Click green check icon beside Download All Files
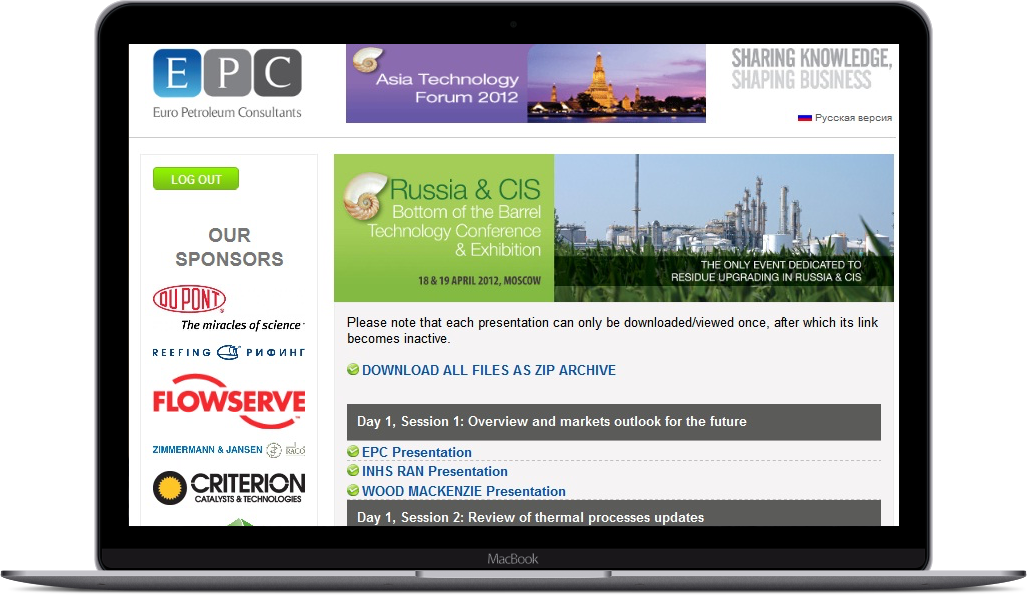 [353, 370]
